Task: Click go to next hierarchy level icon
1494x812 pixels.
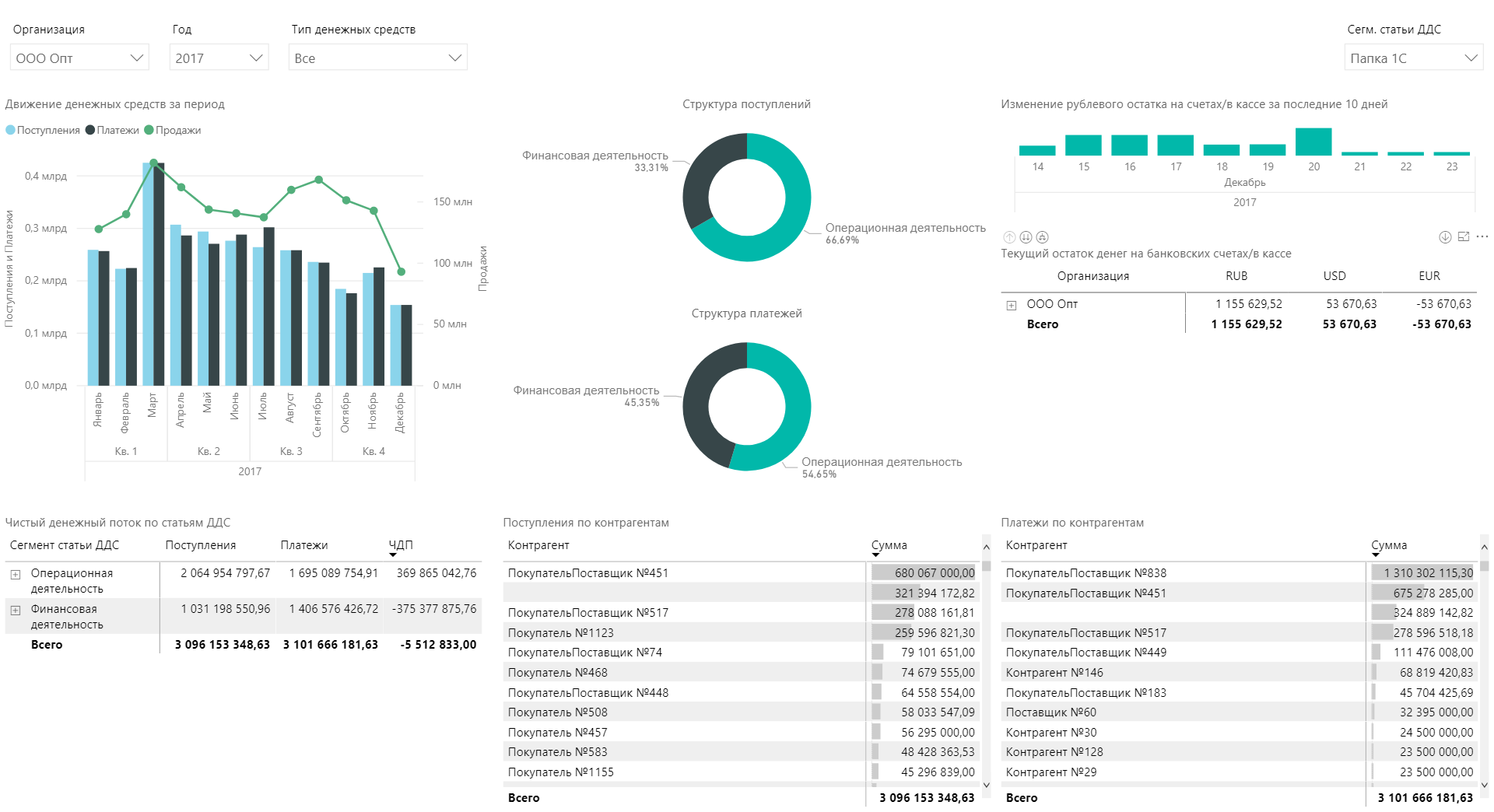Action: [1026, 237]
